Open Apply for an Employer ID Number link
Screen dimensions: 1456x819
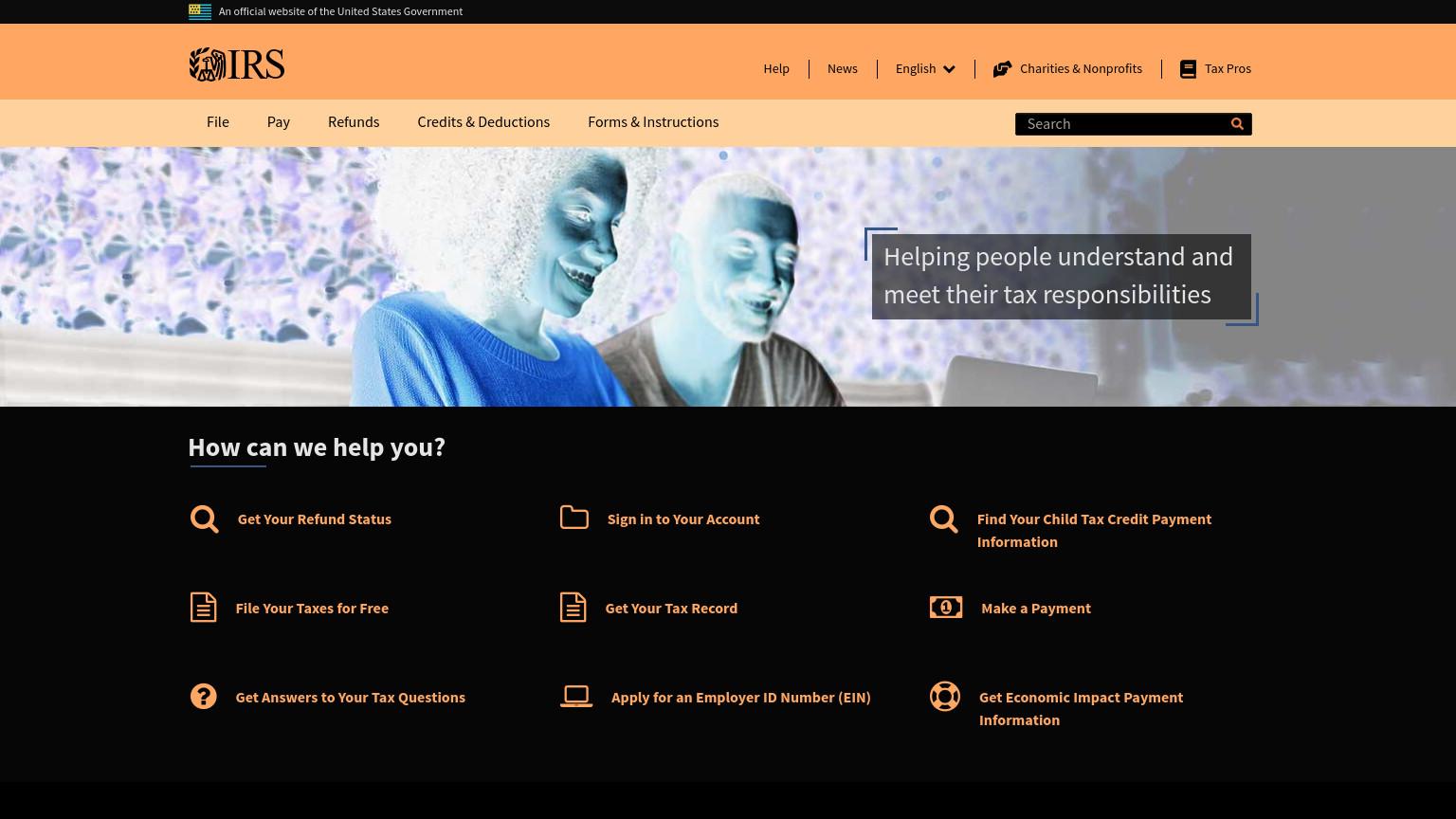point(741,698)
